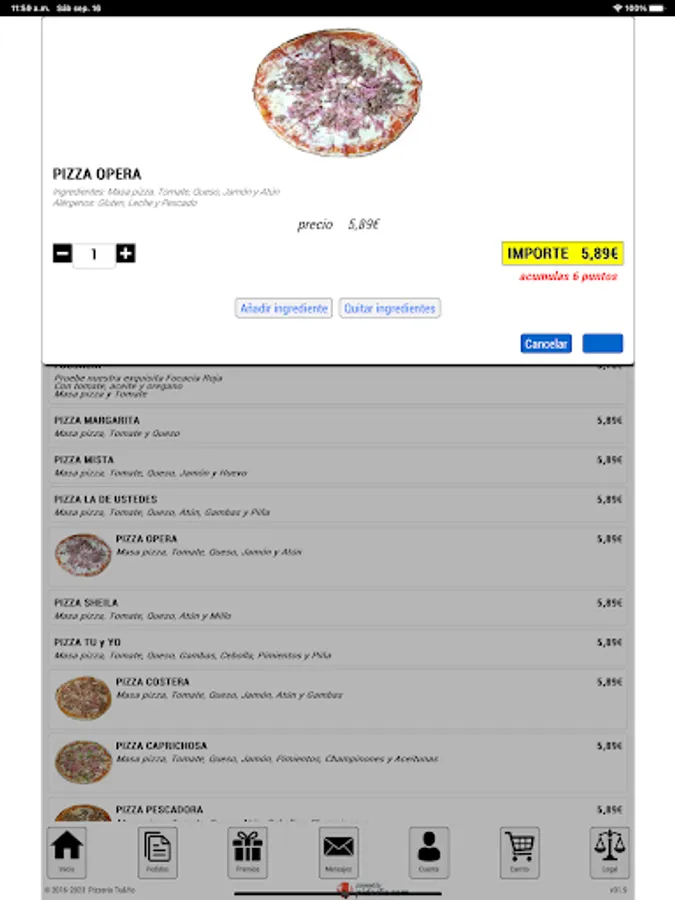The height and width of the screenshot is (900, 675).
Task: Increase quantity with the plus button
Action: [x=126, y=253]
